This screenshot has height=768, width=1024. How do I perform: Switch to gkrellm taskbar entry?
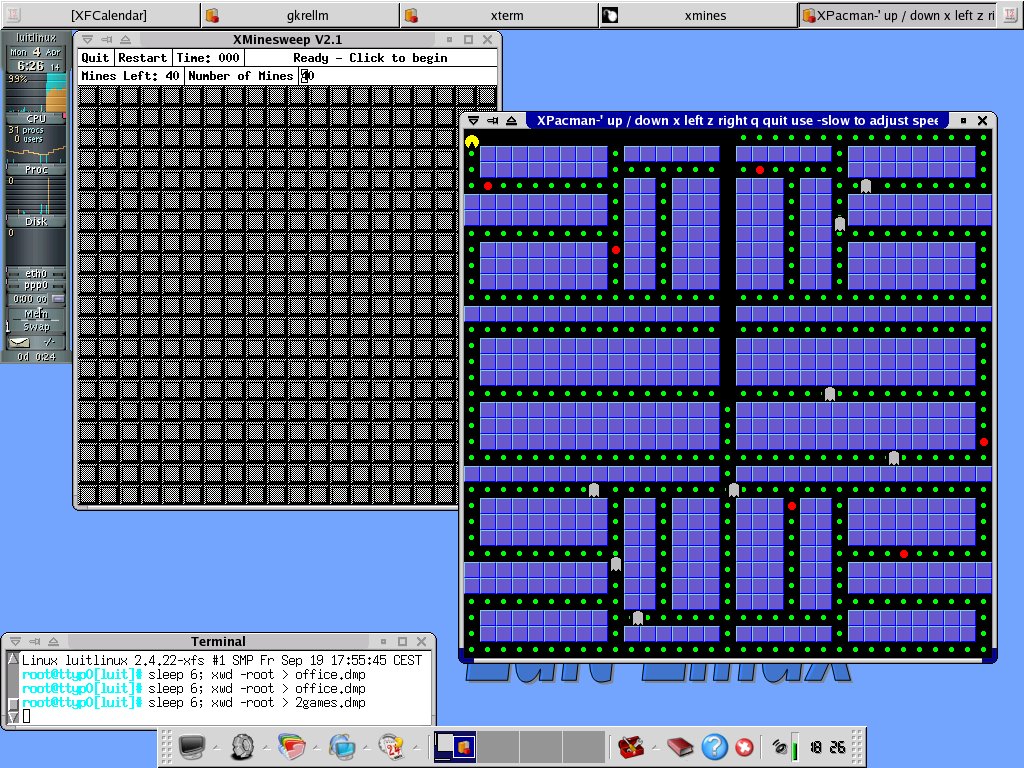click(x=300, y=15)
